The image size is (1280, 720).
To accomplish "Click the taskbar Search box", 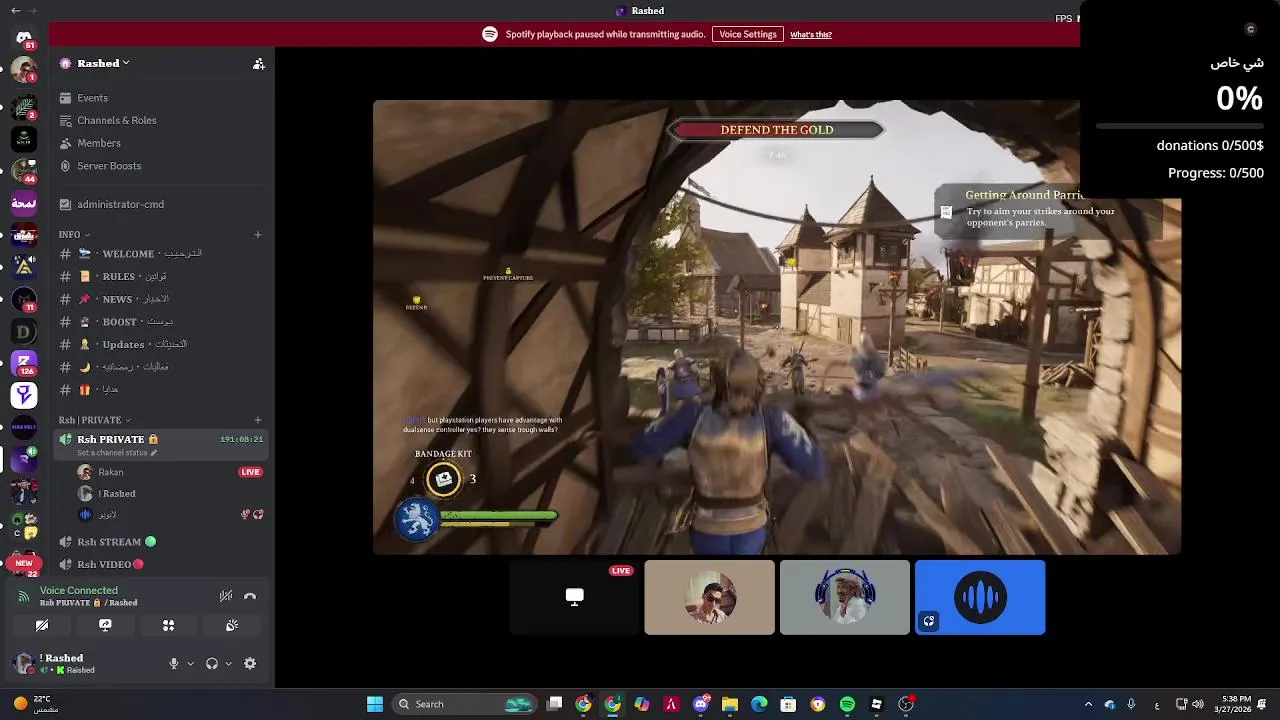I will tap(465, 704).
